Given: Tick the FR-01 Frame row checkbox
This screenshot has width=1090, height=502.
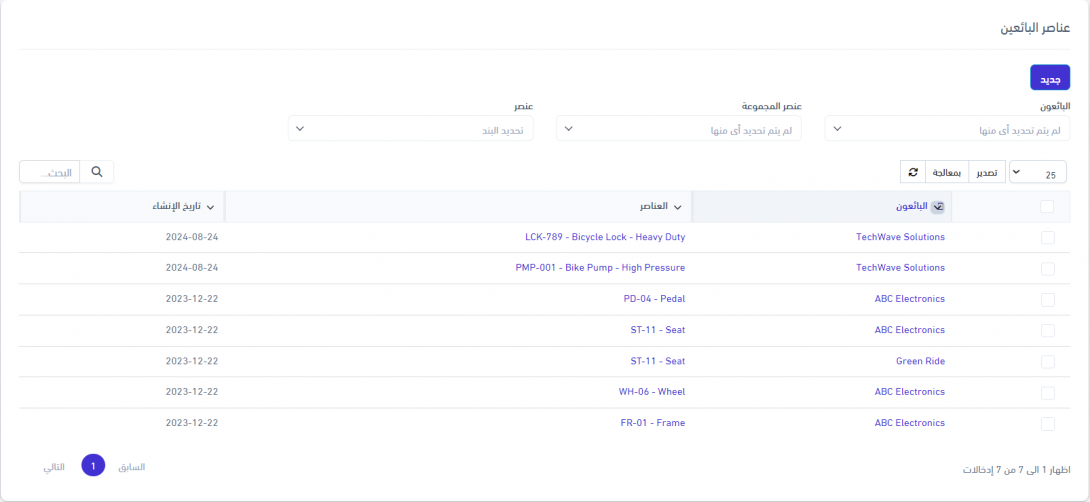Looking at the screenshot, I should point(1047,423).
